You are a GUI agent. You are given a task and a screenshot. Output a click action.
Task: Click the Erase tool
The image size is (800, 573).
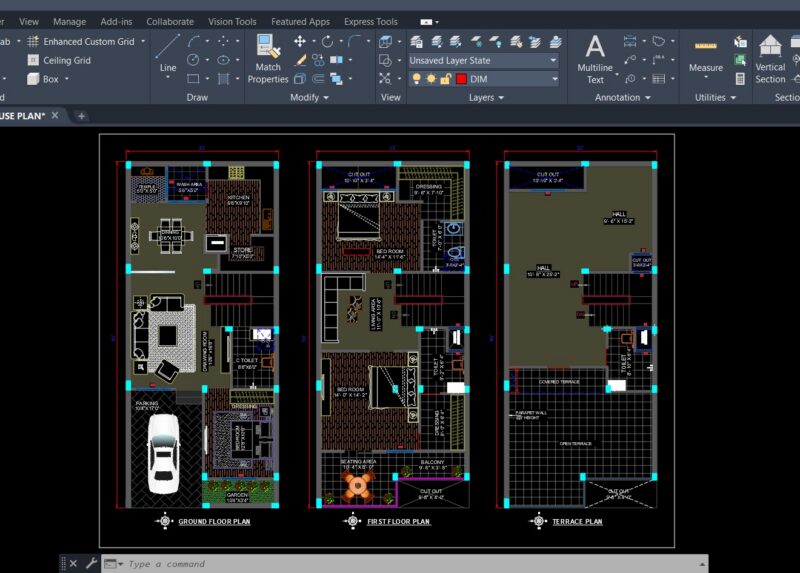[299, 60]
